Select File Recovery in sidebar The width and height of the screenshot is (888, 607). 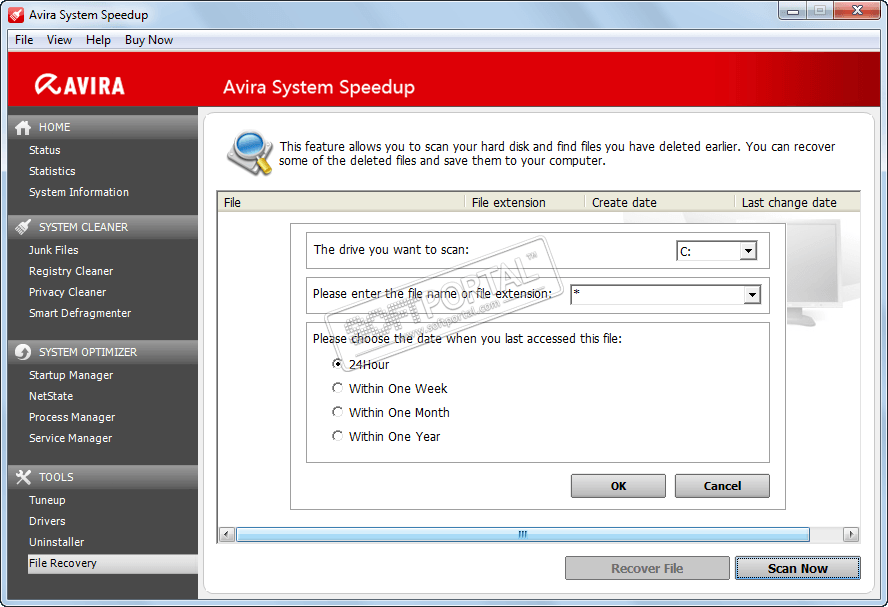coord(112,563)
